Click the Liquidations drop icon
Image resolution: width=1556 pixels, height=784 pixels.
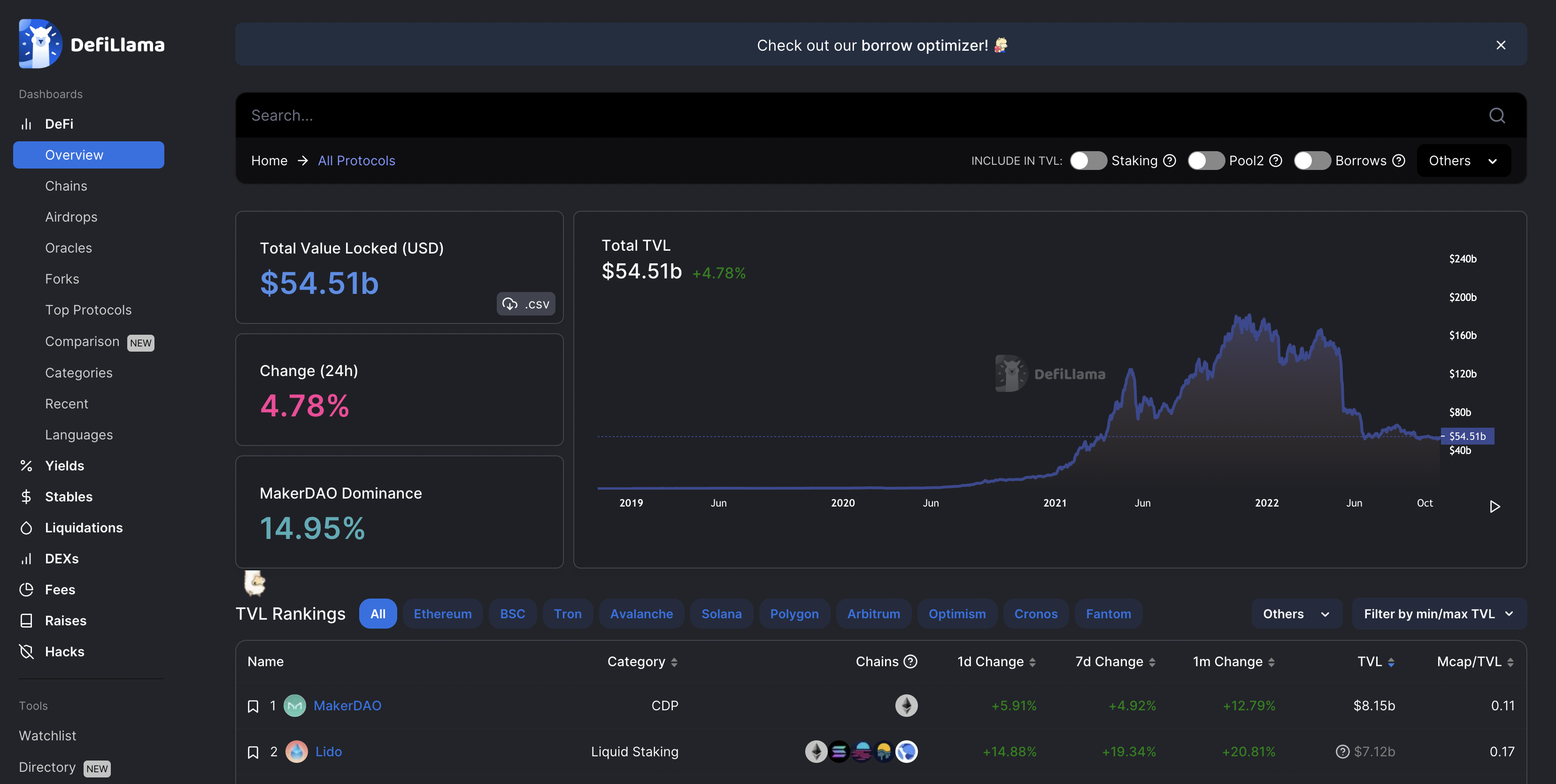click(x=26, y=528)
